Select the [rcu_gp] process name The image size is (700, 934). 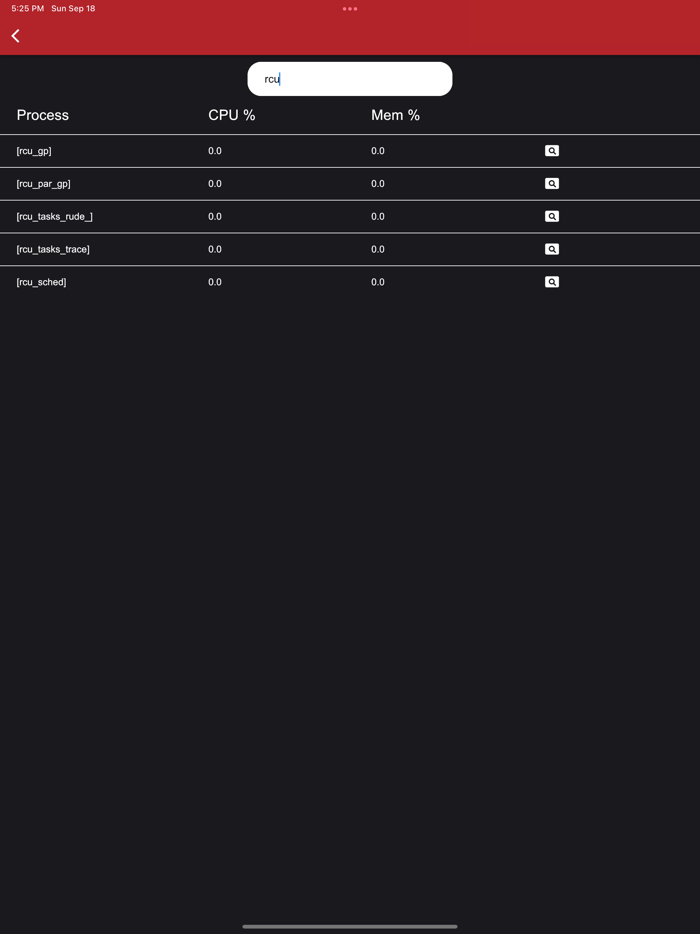point(34,151)
